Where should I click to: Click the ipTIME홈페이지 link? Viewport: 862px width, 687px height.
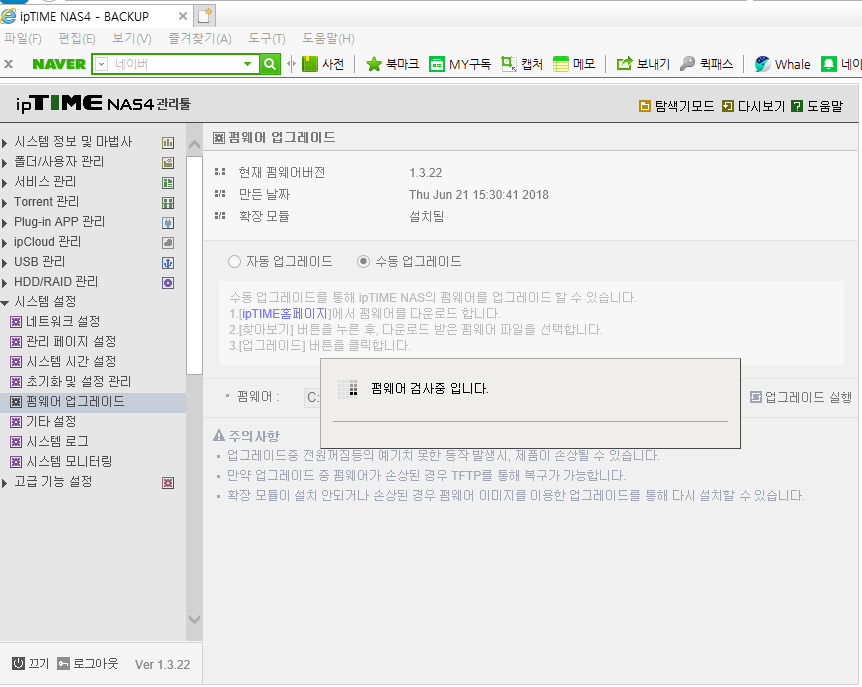click(x=284, y=314)
